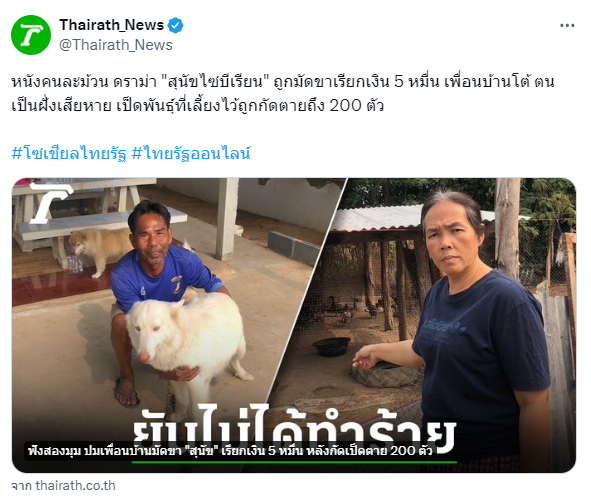Click the black bowl in the duck pen

pyautogui.click(x=332, y=347)
